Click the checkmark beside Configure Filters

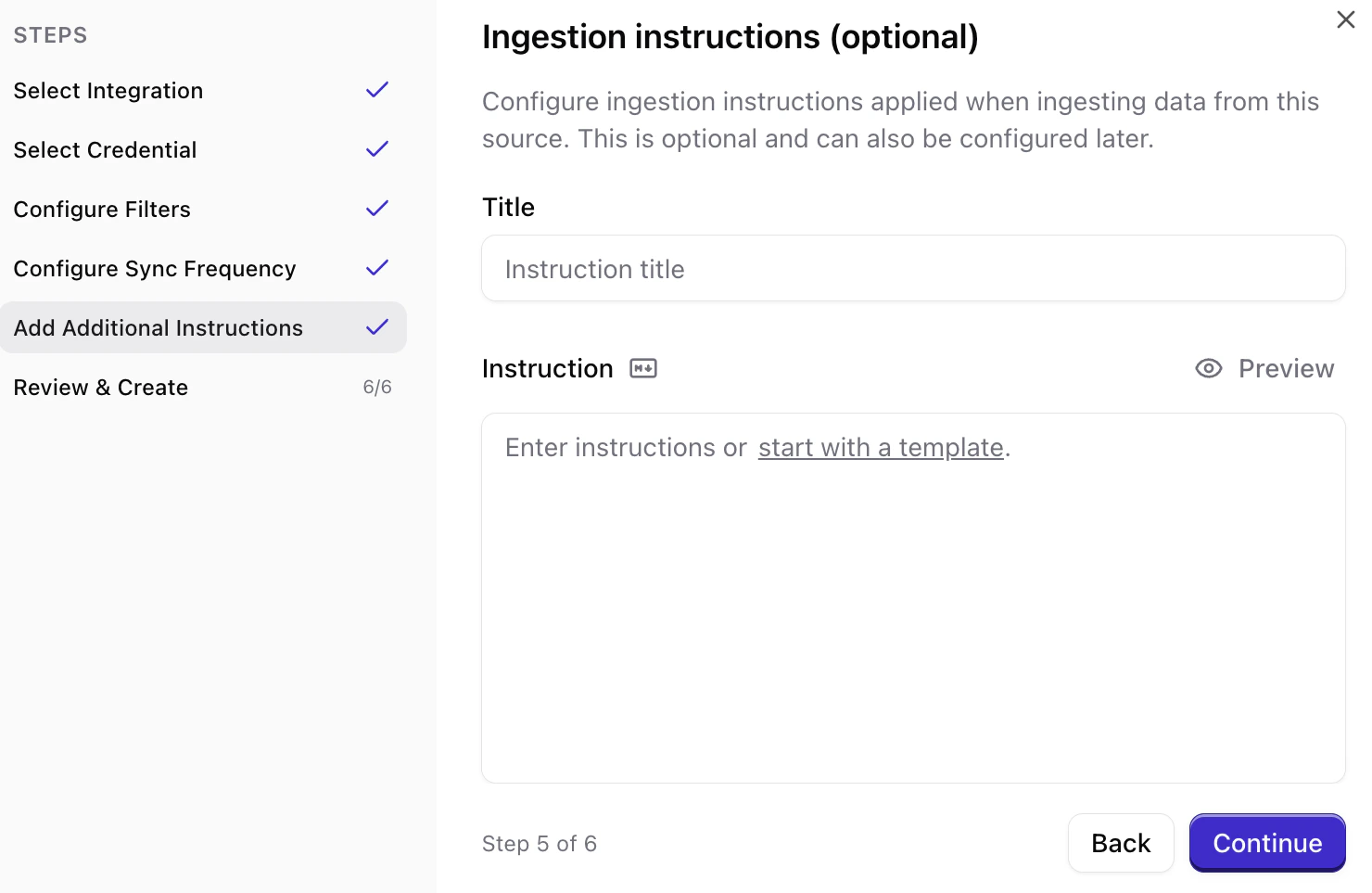(376, 208)
